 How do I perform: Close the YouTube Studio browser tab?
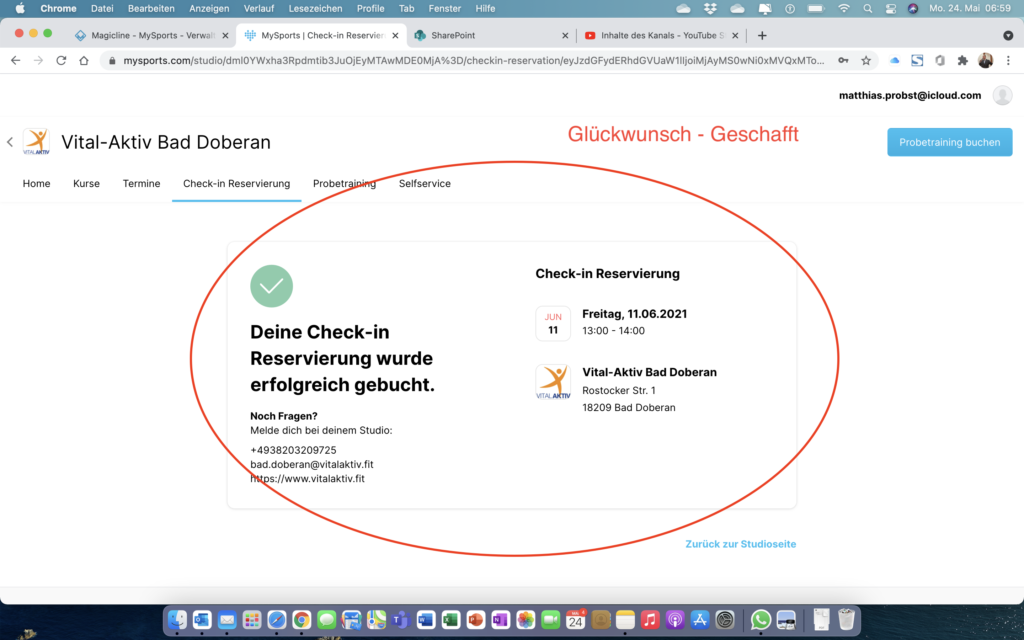(735, 36)
